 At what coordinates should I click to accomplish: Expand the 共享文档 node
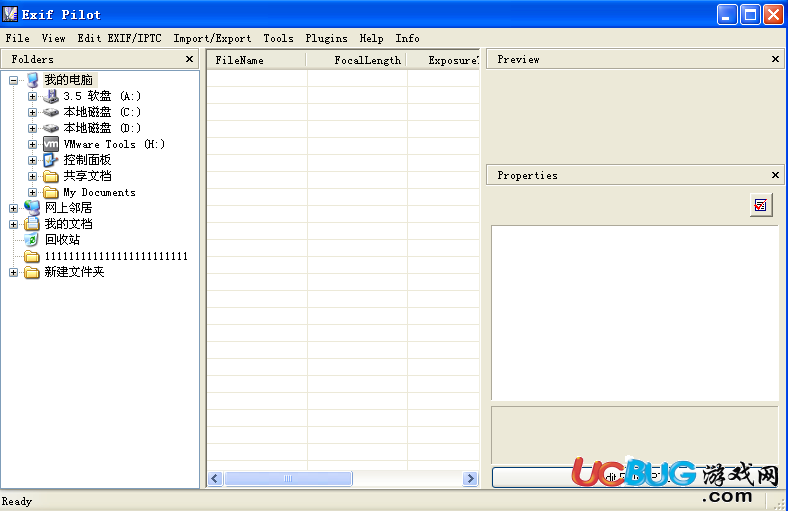point(32,177)
